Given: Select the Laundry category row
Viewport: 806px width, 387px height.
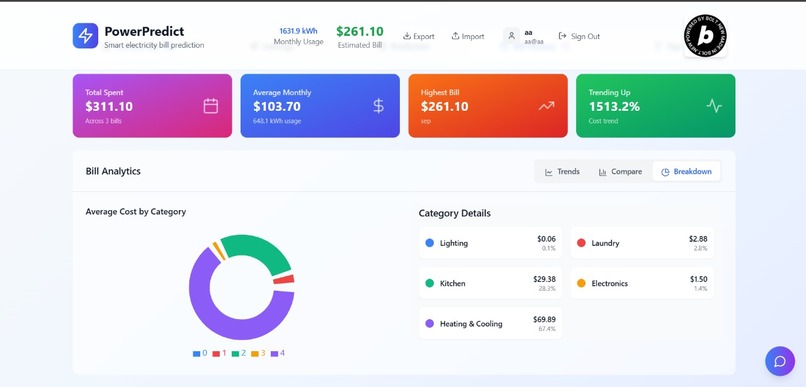Looking at the screenshot, I should [x=642, y=243].
